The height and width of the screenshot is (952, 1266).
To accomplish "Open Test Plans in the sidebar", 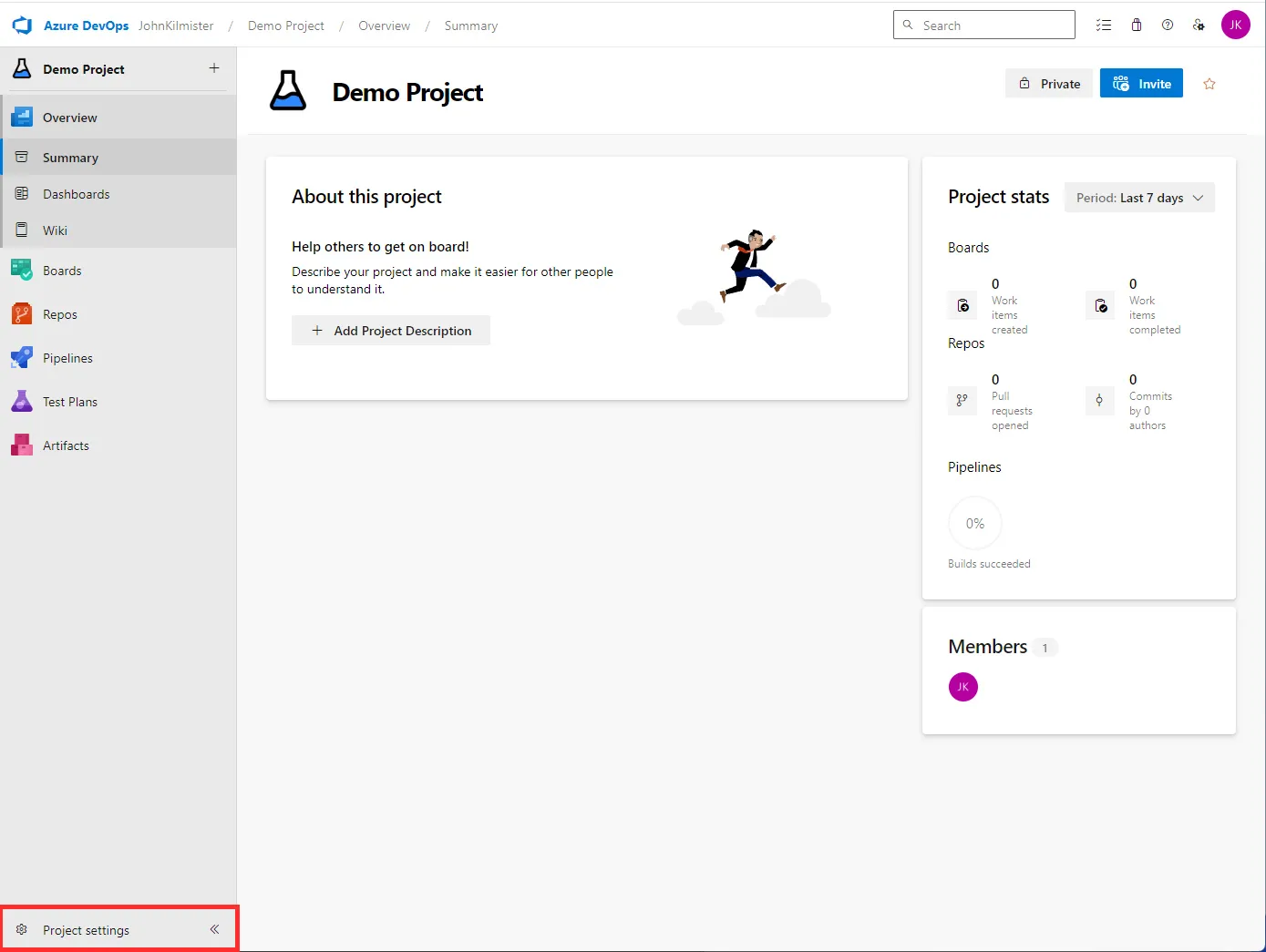I will click(118, 402).
